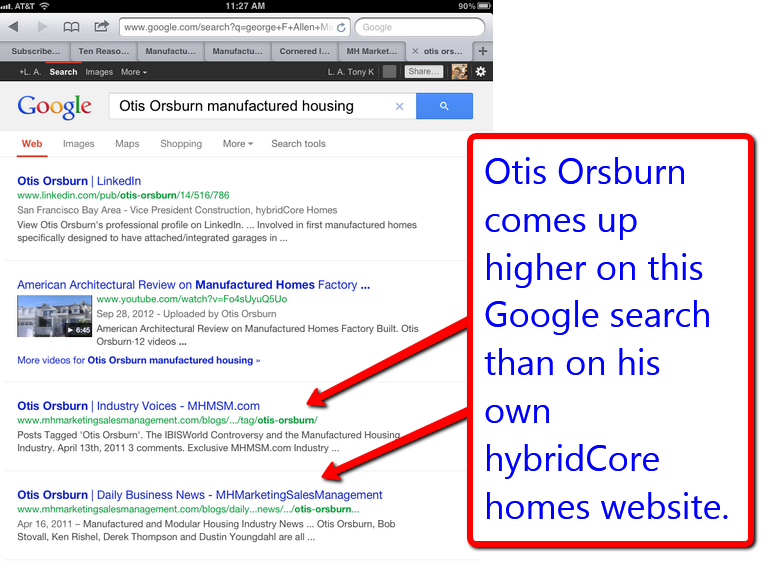Click More videos for Otis Orsburn link
773x568 pixels.
pos(139,360)
